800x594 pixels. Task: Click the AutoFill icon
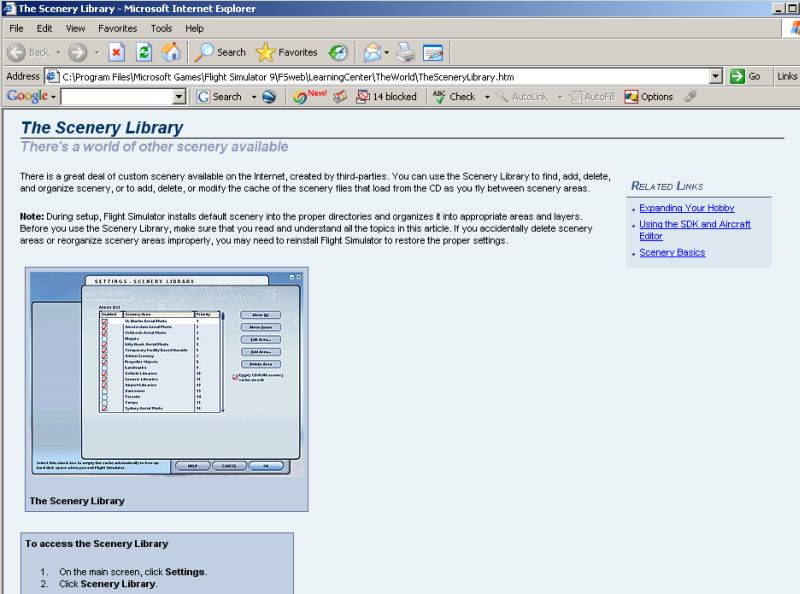coord(591,96)
